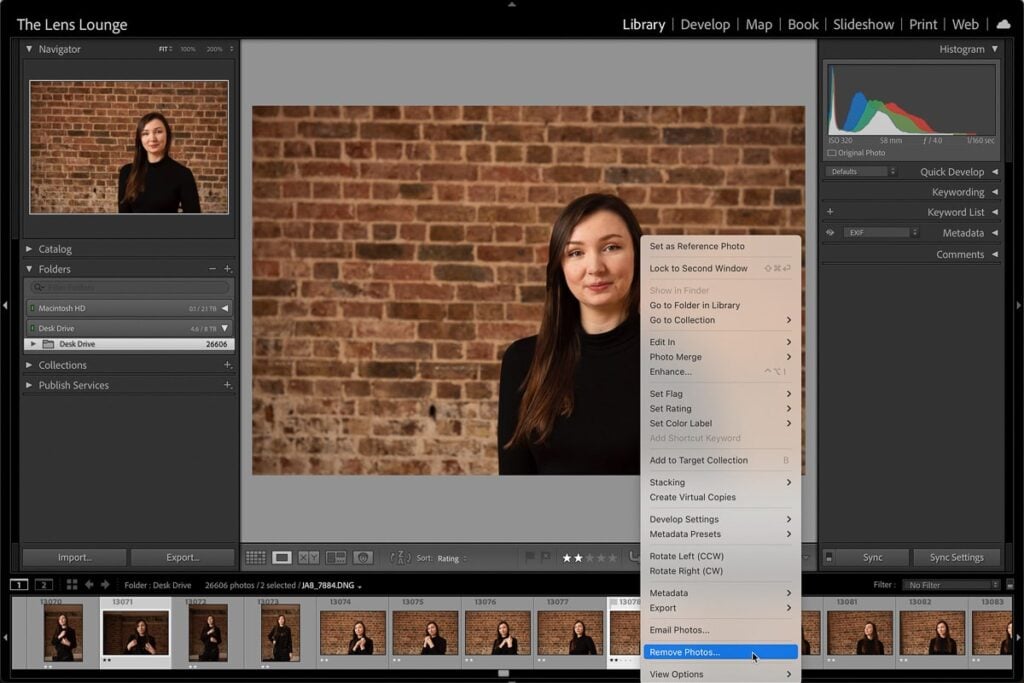Switch to Loupe view using its toolbar icon
The height and width of the screenshot is (683, 1024).
280,557
